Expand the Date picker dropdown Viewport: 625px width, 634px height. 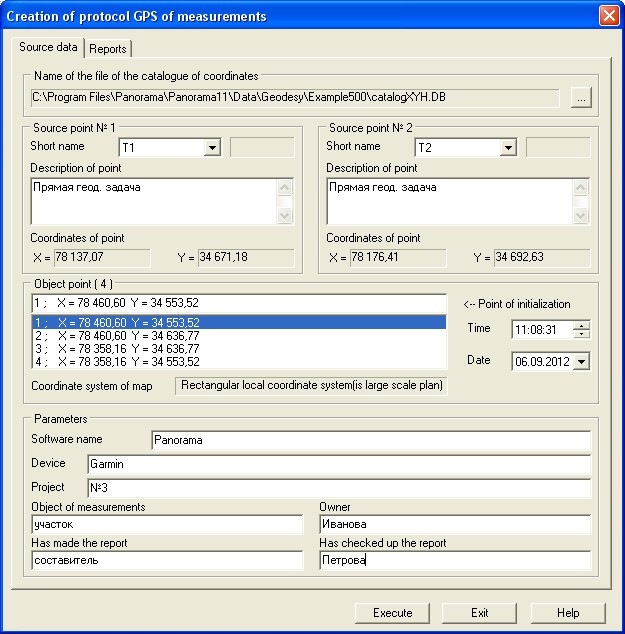pos(582,361)
